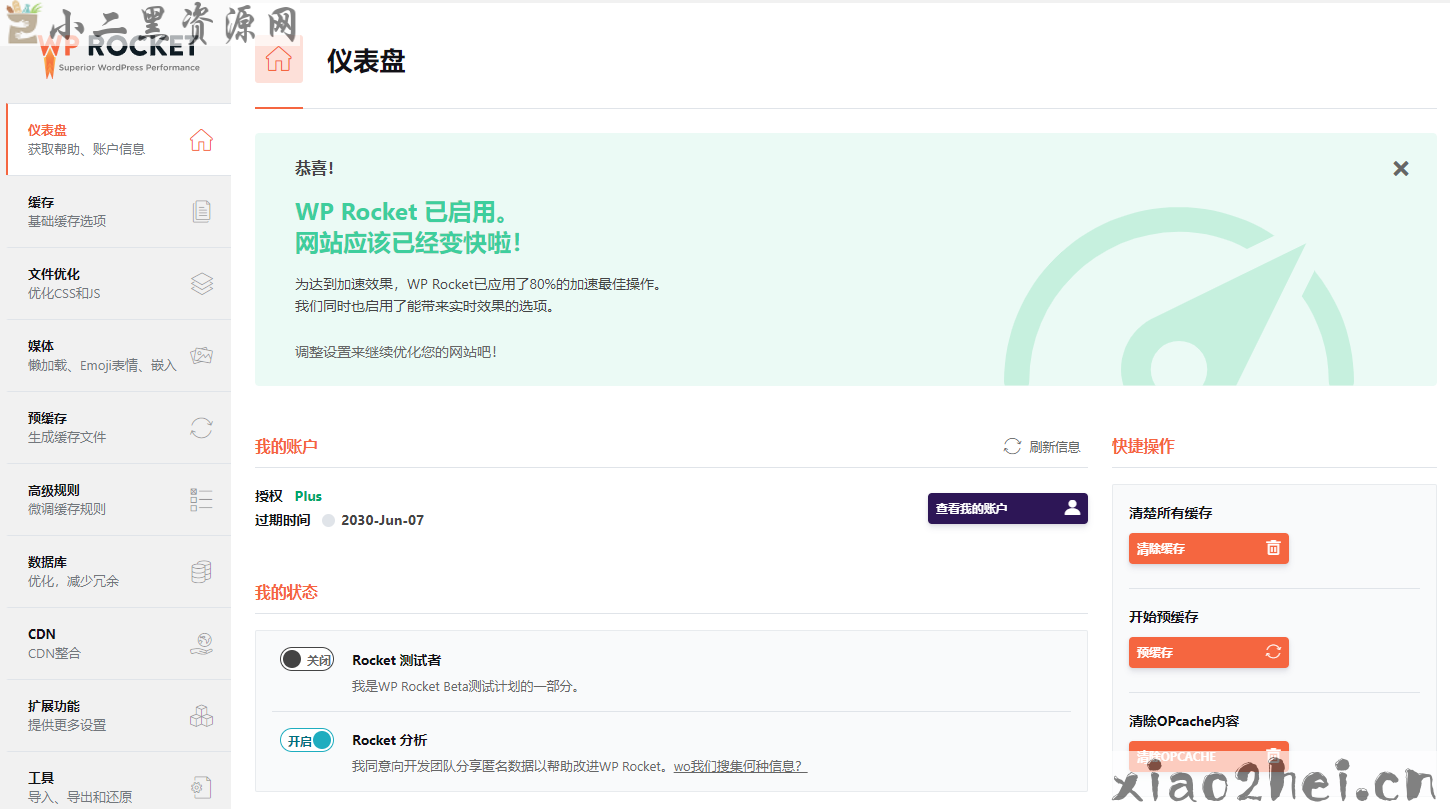1450x809 pixels.
Task: Click the orange home icon in page header
Action: pyautogui.click(x=279, y=59)
